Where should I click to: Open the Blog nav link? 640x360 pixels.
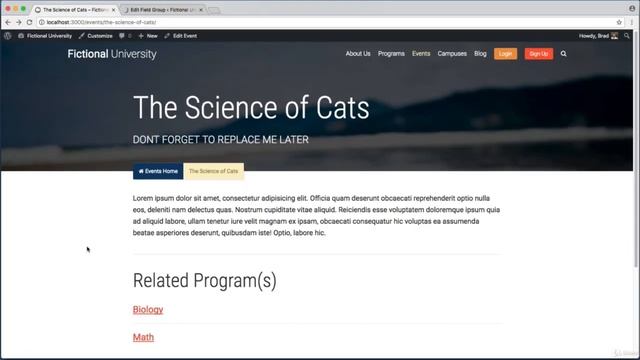click(480, 53)
